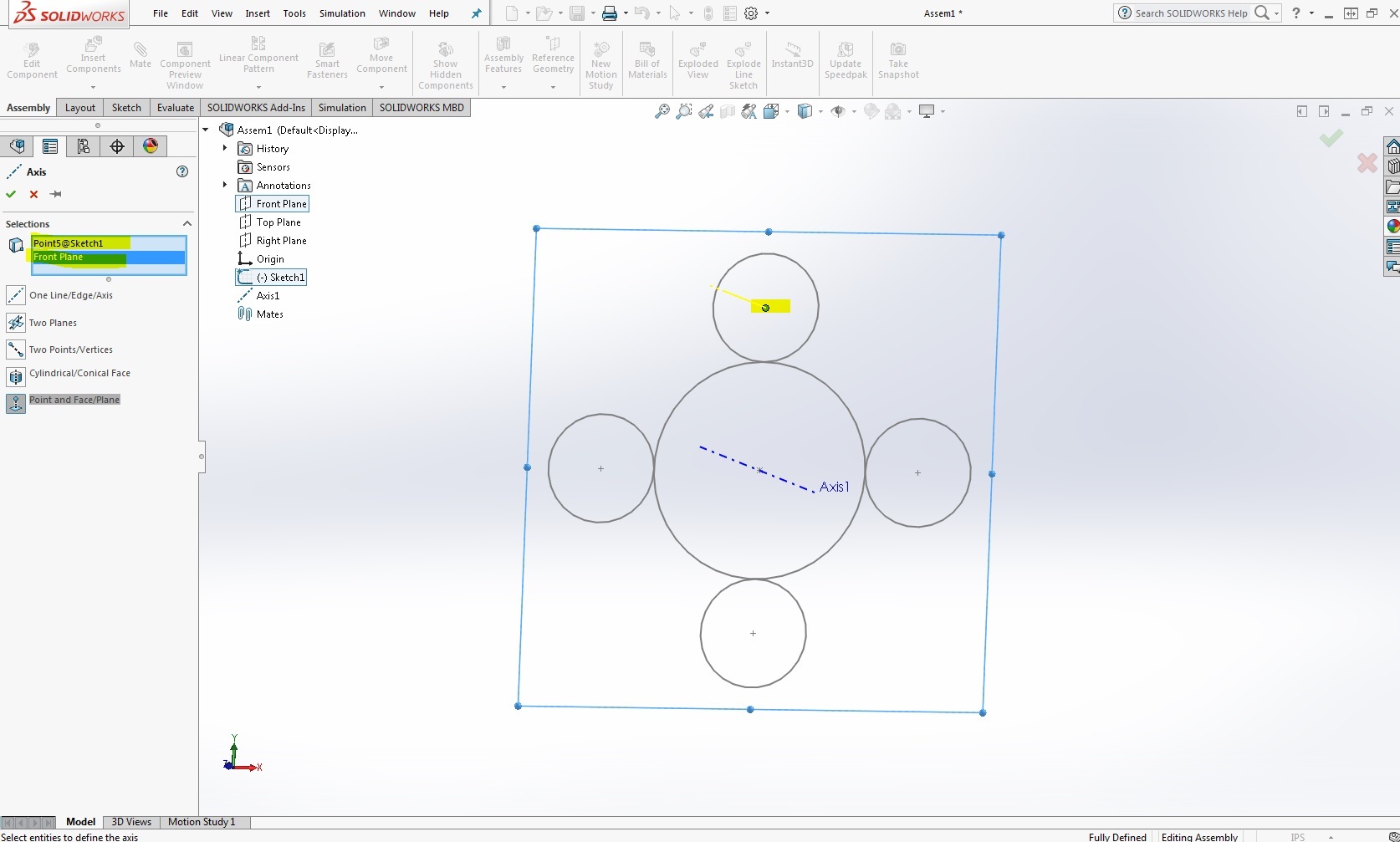Screen dimensions: 1400x842
Task: Open Assembly Features tool
Action: coord(503,55)
